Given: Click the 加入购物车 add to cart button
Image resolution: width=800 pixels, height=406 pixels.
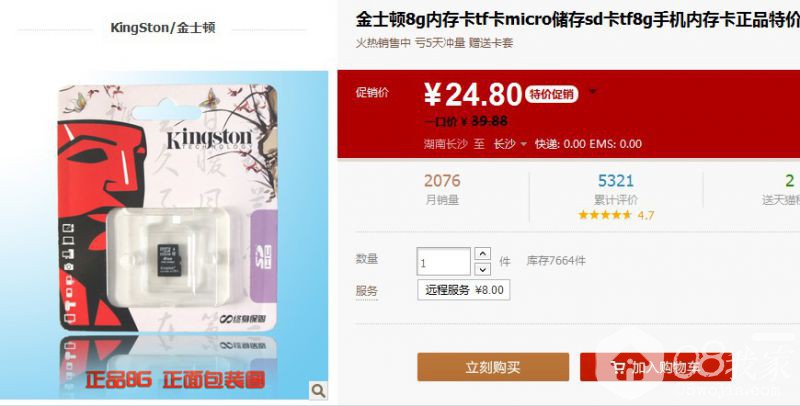Looking at the screenshot, I should 656,367.
